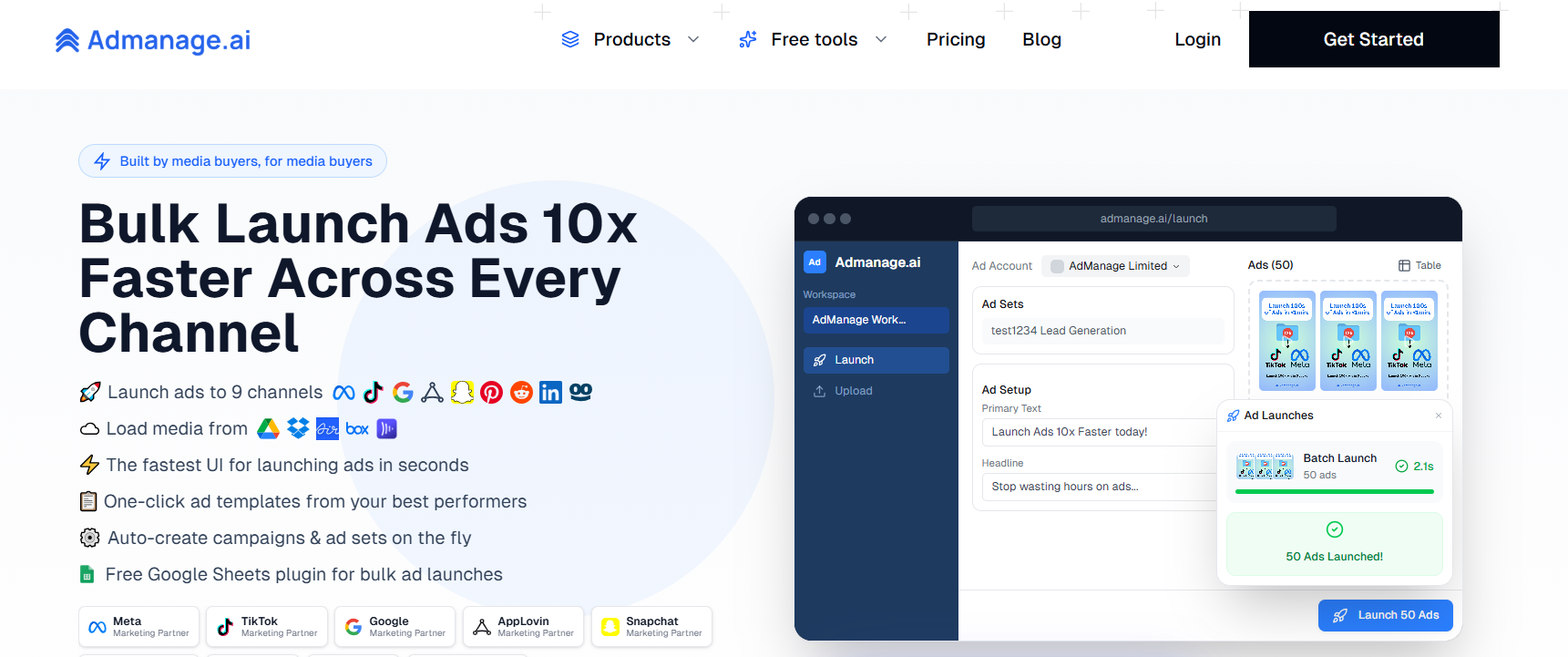Click the AppLovin Marketing Partner badge

tap(524, 627)
